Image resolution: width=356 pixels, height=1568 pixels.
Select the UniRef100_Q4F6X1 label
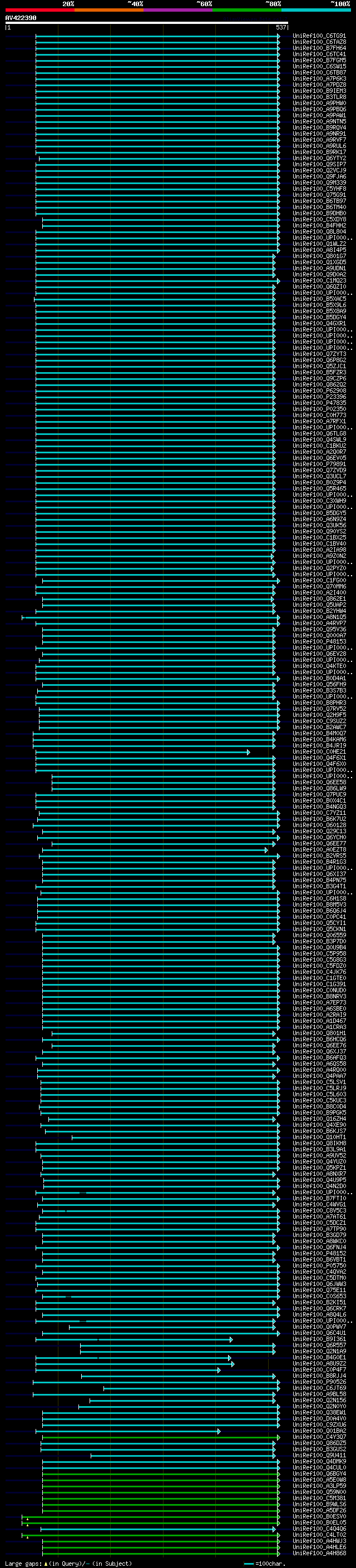(319, 758)
